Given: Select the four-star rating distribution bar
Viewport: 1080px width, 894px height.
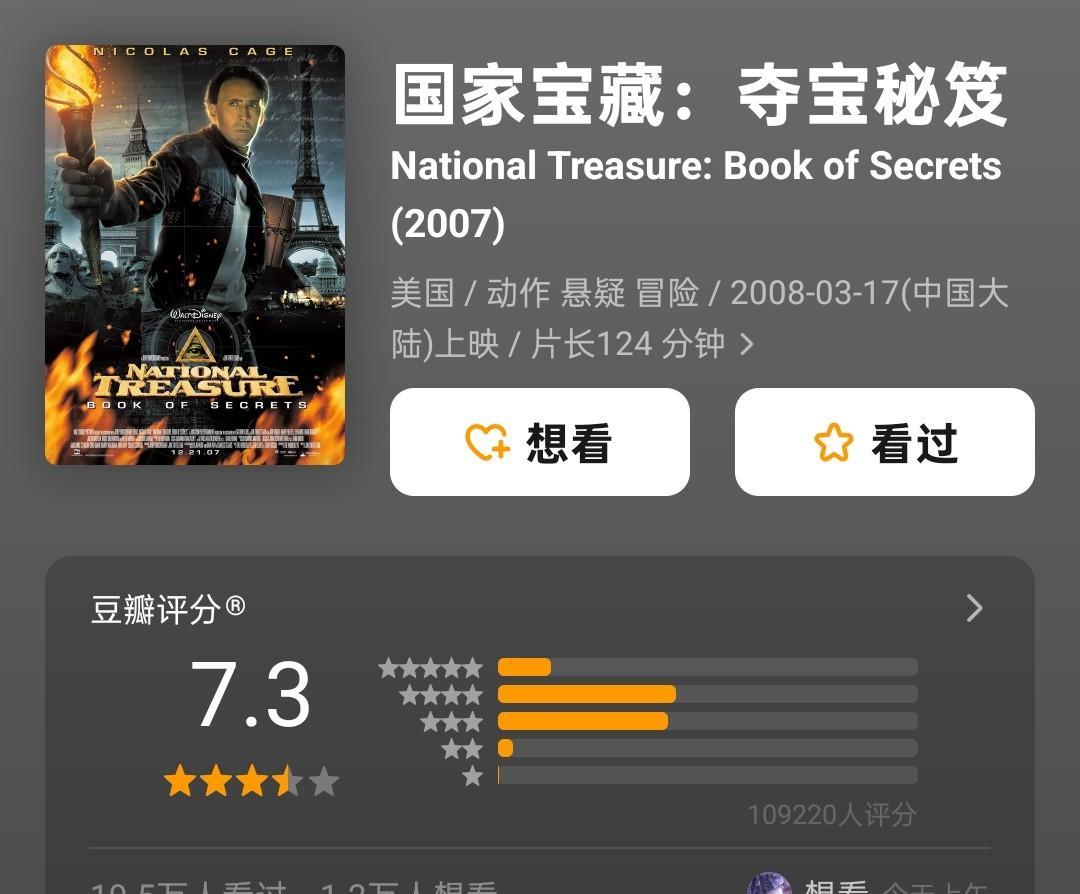Looking at the screenshot, I should [708, 694].
